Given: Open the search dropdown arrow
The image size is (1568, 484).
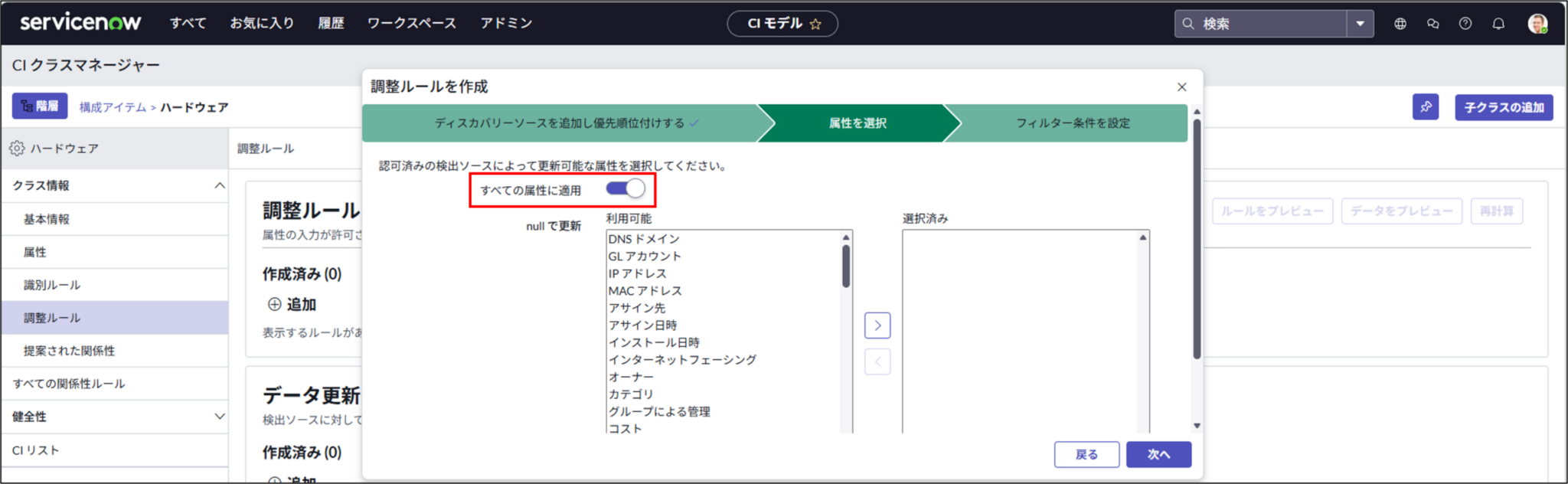Looking at the screenshot, I should tap(1361, 24).
